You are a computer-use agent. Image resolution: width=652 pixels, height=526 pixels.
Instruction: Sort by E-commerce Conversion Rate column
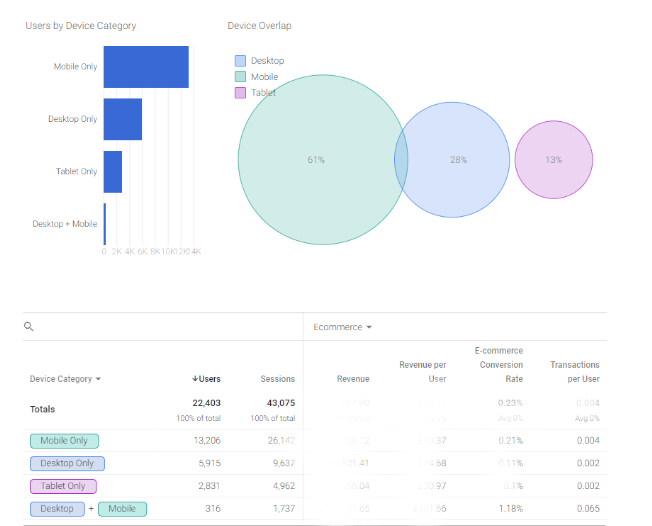pyautogui.click(x=499, y=365)
